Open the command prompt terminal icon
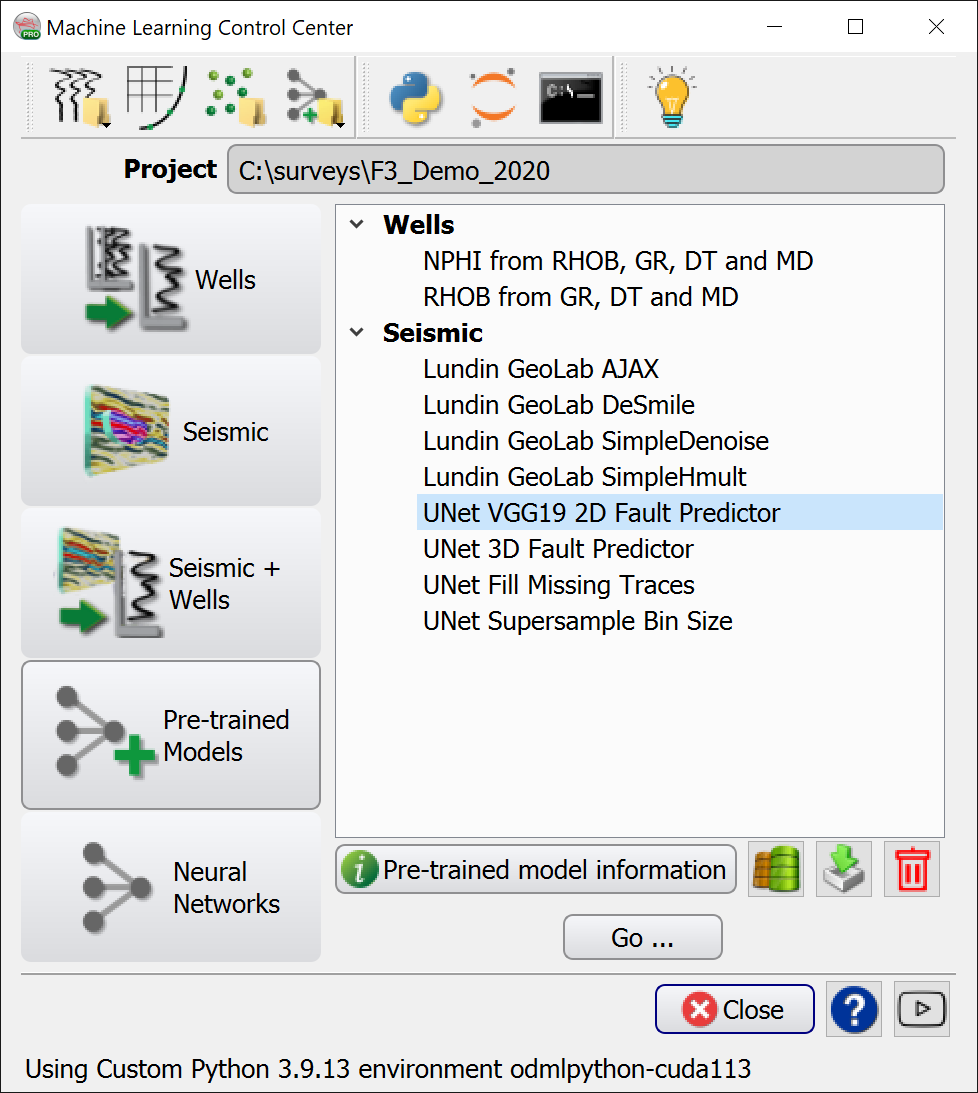This screenshot has height=1093, width=978. [x=571, y=98]
